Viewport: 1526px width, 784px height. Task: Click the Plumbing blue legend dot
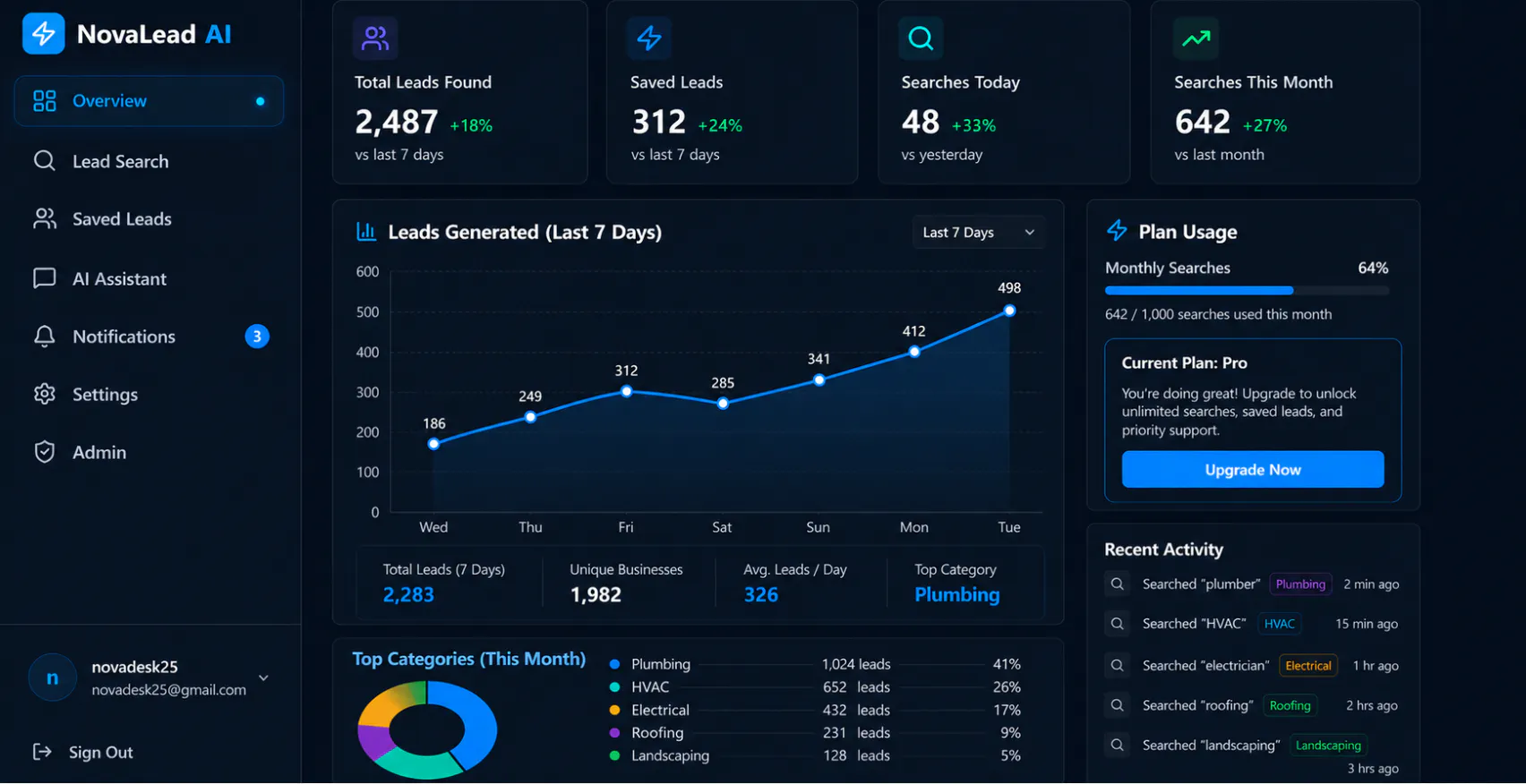coord(614,664)
